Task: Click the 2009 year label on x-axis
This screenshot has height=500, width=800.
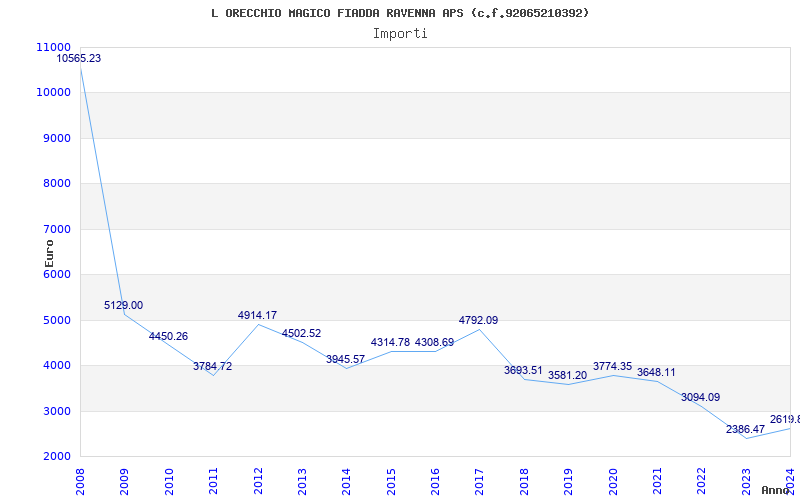Action: pyautogui.click(x=124, y=481)
